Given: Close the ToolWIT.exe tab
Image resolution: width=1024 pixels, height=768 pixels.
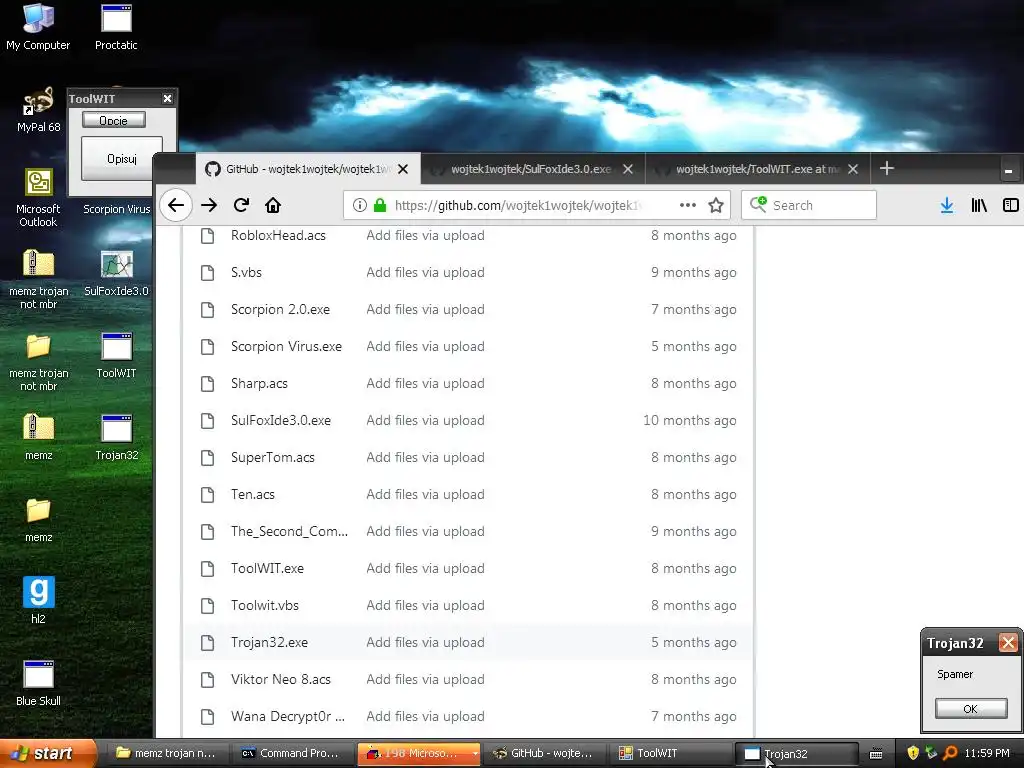Looking at the screenshot, I should pyautogui.click(x=852, y=169).
